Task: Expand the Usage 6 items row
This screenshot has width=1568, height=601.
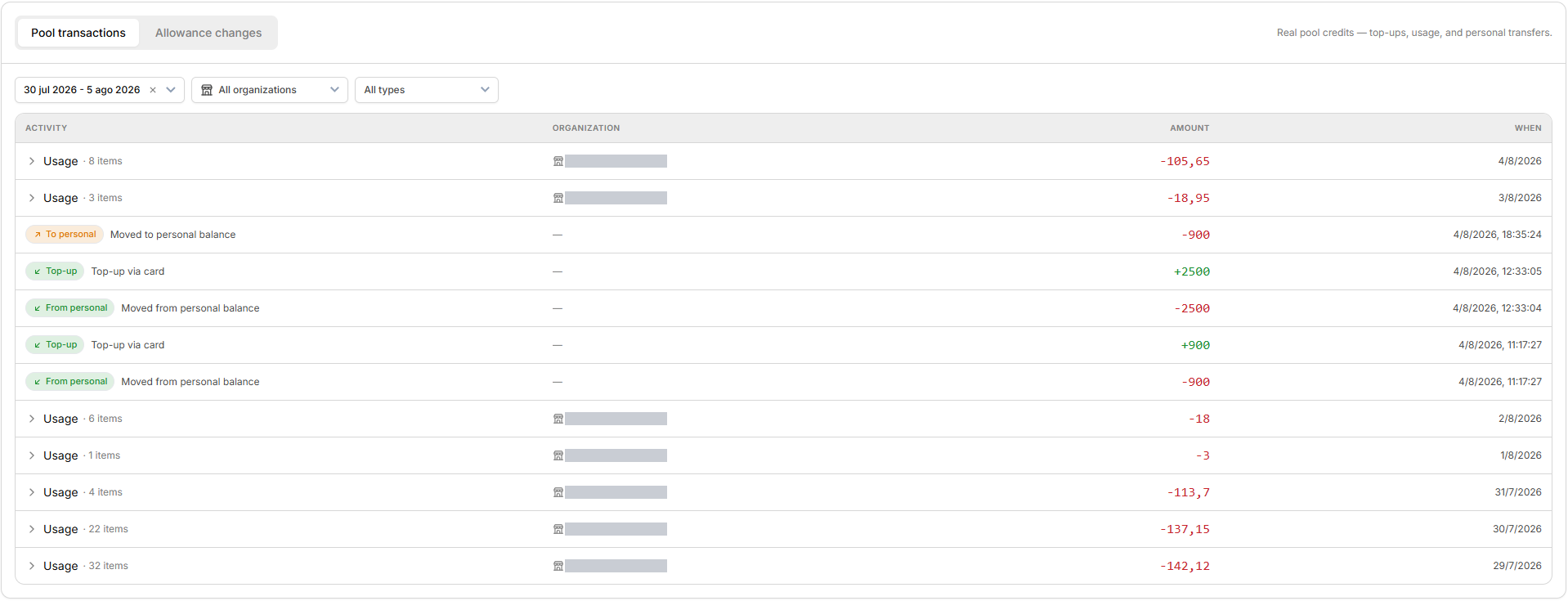Action: (x=32, y=419)
